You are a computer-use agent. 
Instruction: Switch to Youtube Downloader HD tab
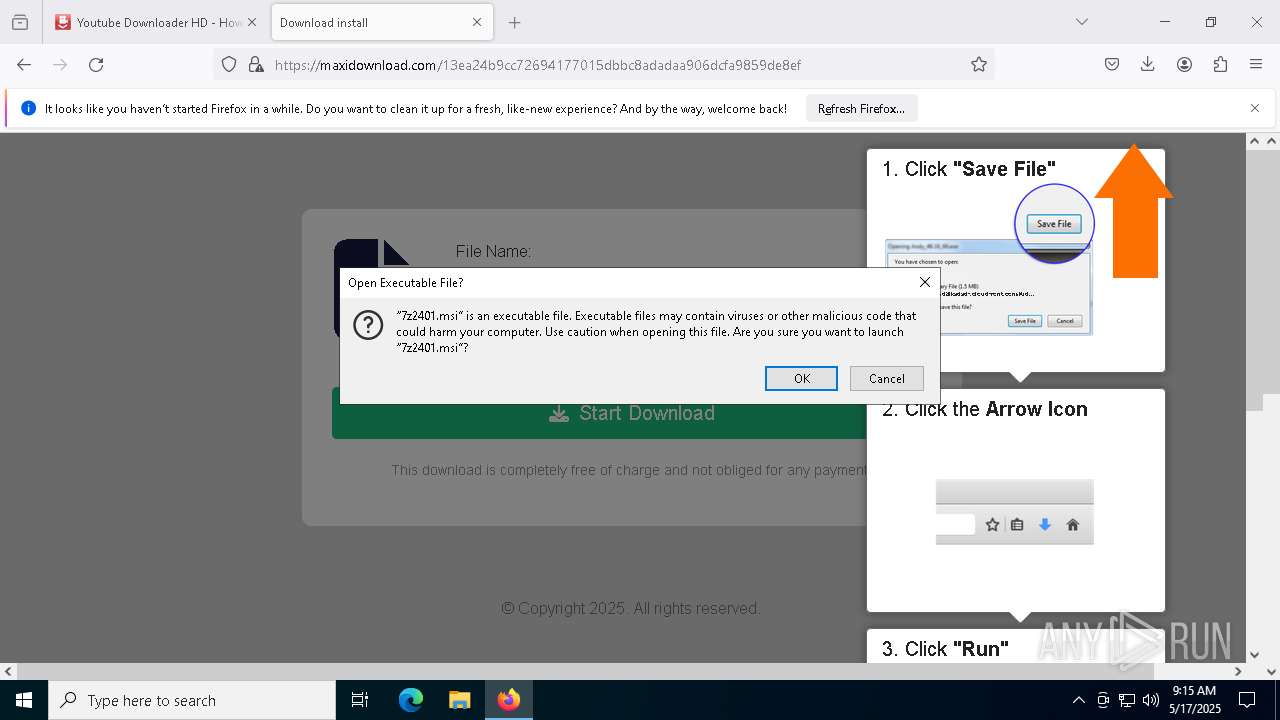(148, 22)
